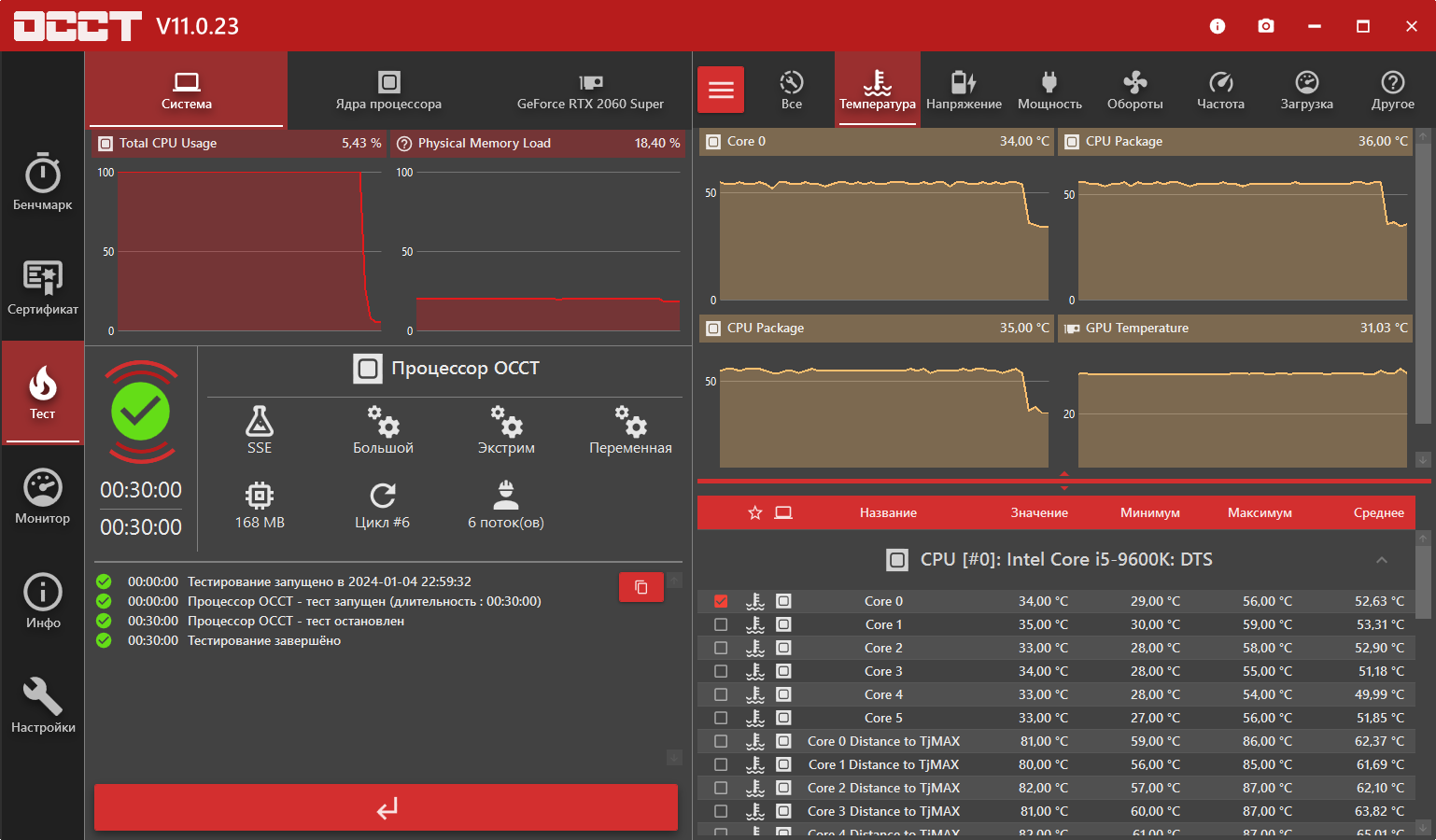The width and height of the screenshot is (1436, 840).
Task: Click the info icon in title bar
Action: click(1218, 26)
